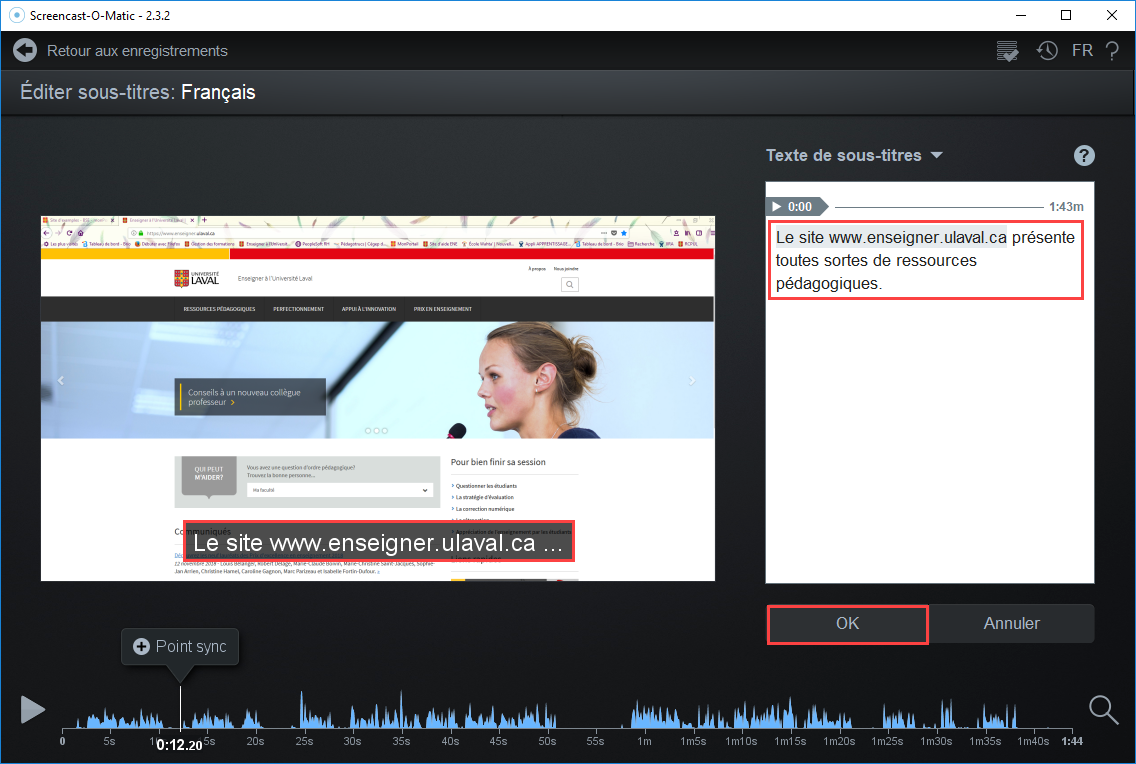Add a Point sync marker
This screenshot has width=1136, height=764.
coord(180,647)
